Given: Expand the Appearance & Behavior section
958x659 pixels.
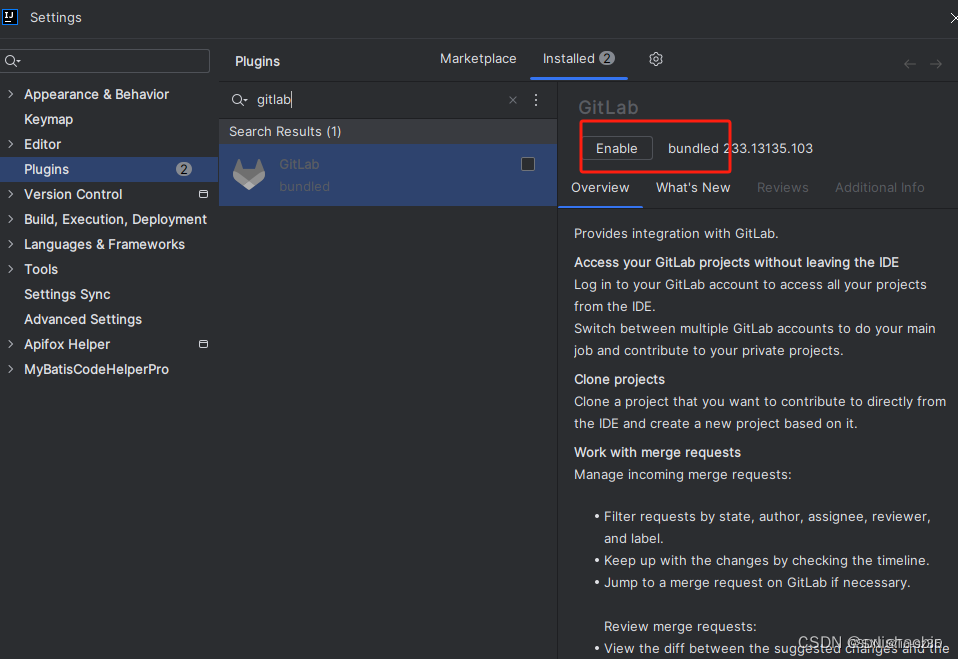Looking at the screenshot, I should [10, 94].
